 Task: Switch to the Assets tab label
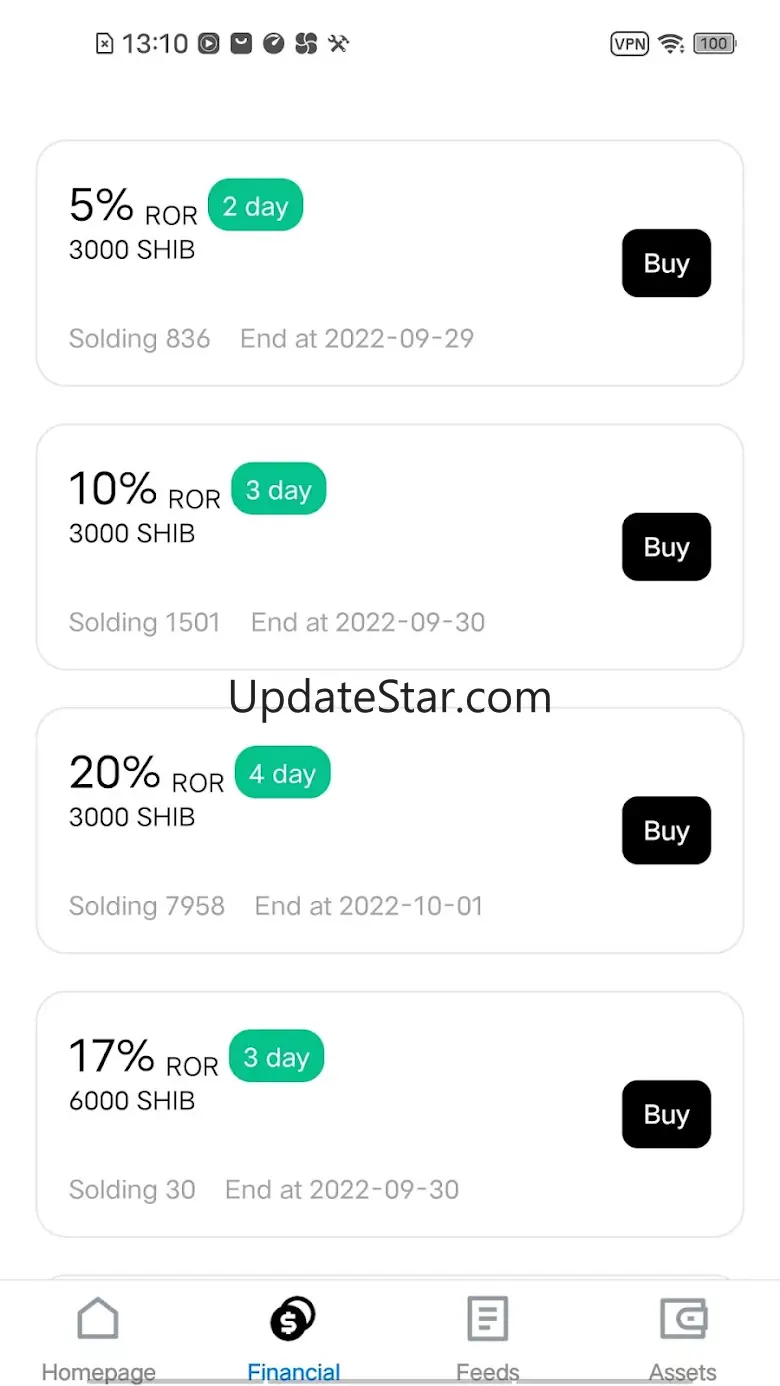pyautogui.click(x=683, y=1371)
